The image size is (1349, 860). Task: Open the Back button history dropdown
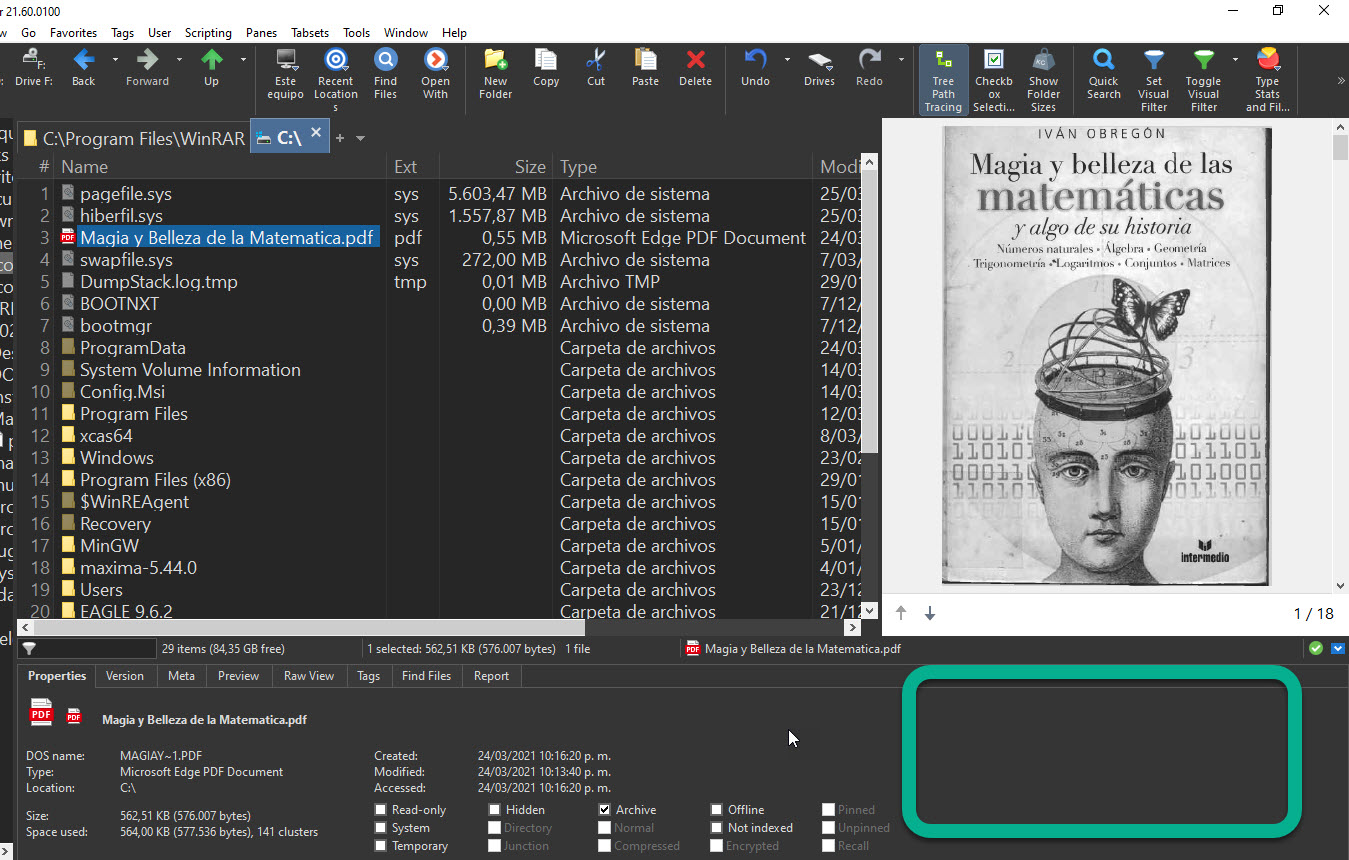pyautogui.click(x=115, y=59)
